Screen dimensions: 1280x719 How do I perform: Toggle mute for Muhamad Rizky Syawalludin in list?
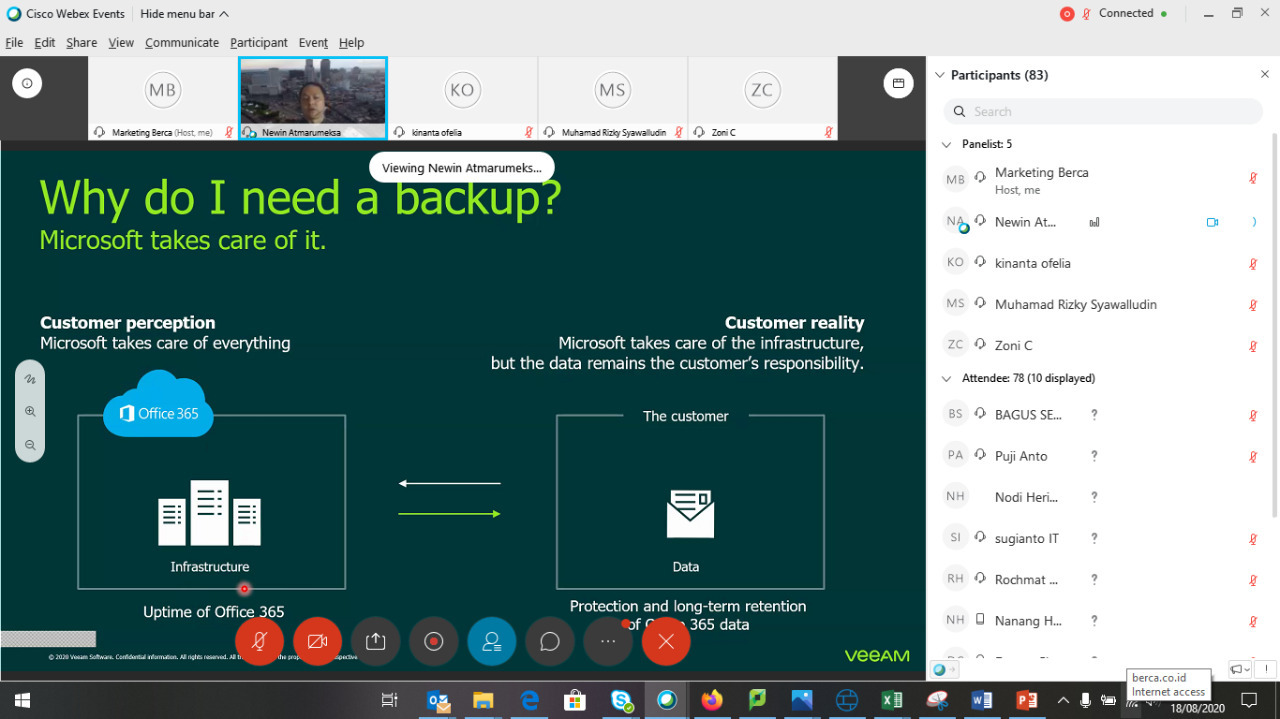(x=1253, y=305)
